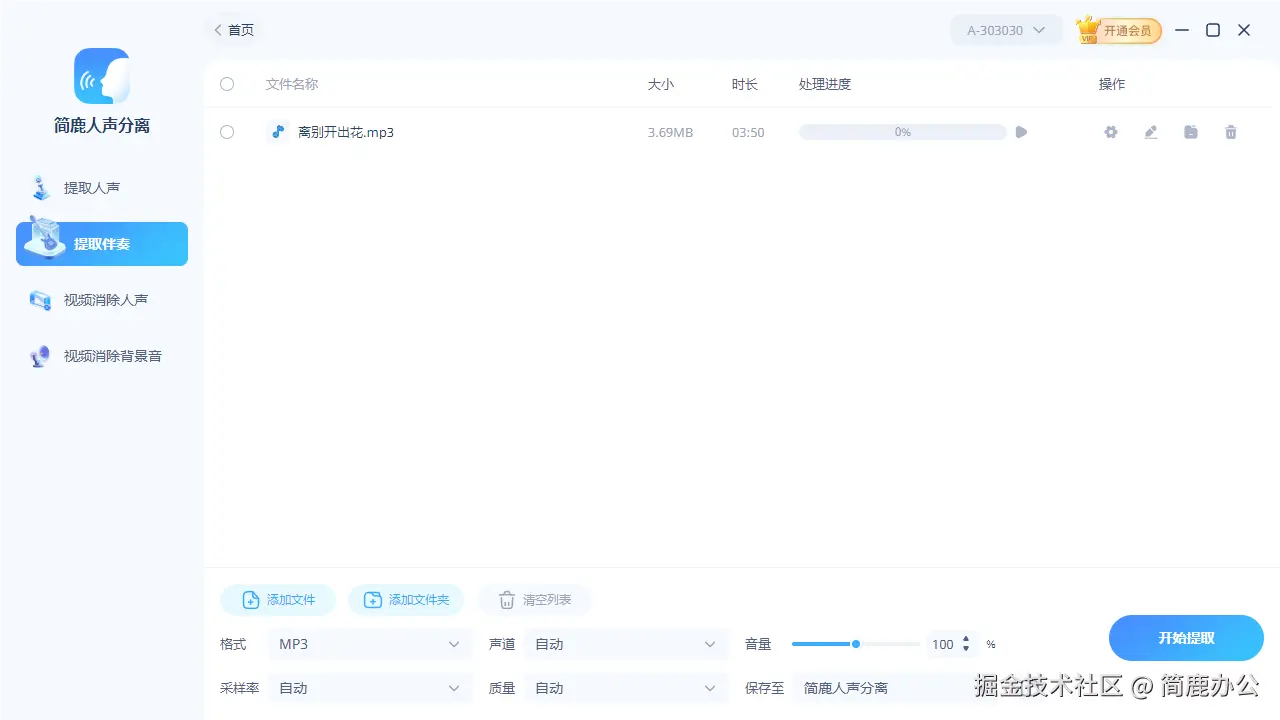Minimize the application window
Viewport: 1280px width, 720px height.
coord(1182,30)
